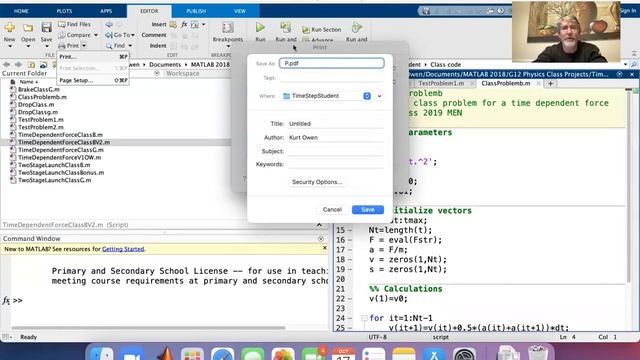The height and width of the screenshot is (360, 640).
Task: Click Run Section button
Action: tap(322, 29)
